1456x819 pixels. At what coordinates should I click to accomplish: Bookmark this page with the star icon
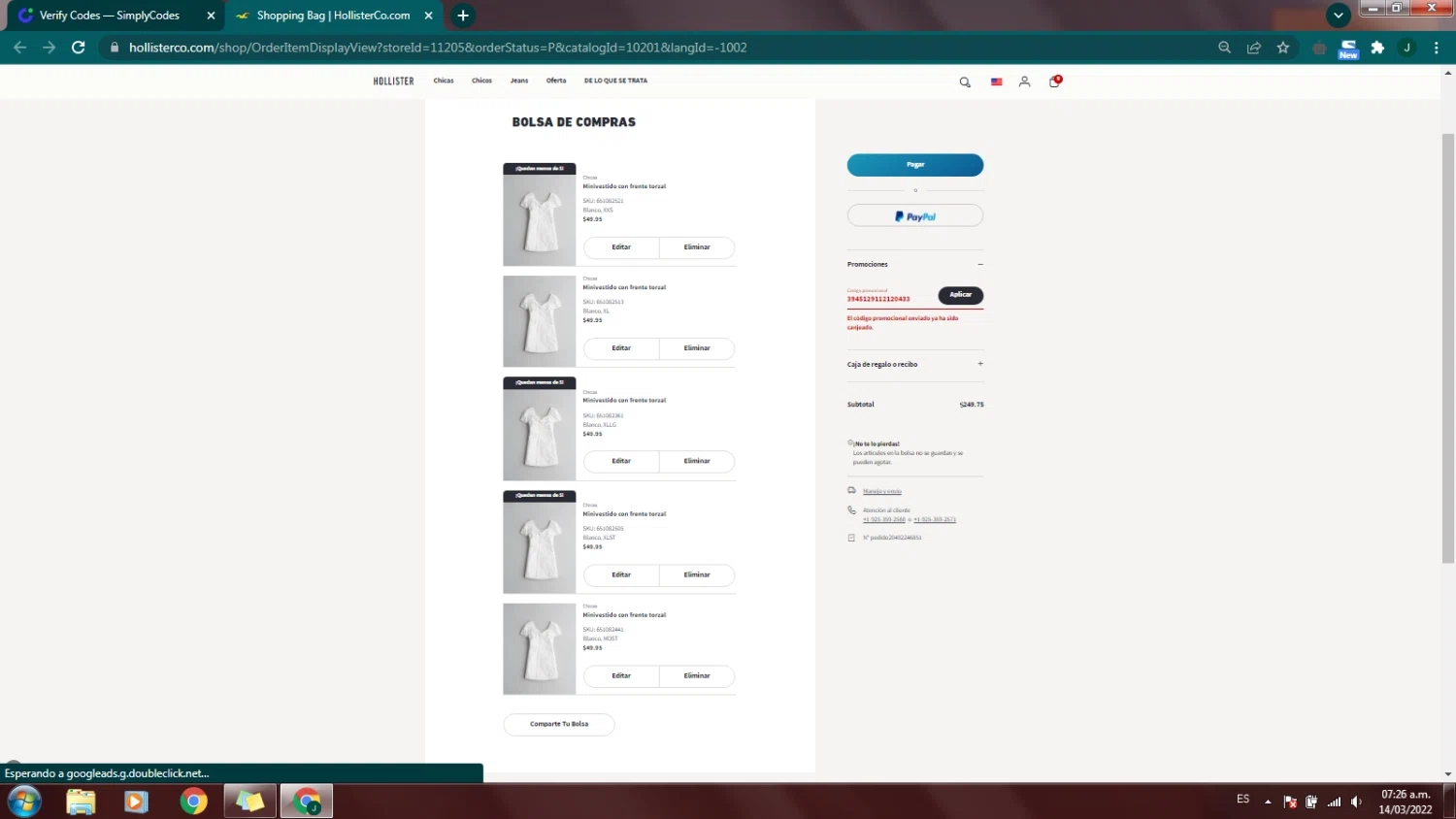tap(1283, 48)
